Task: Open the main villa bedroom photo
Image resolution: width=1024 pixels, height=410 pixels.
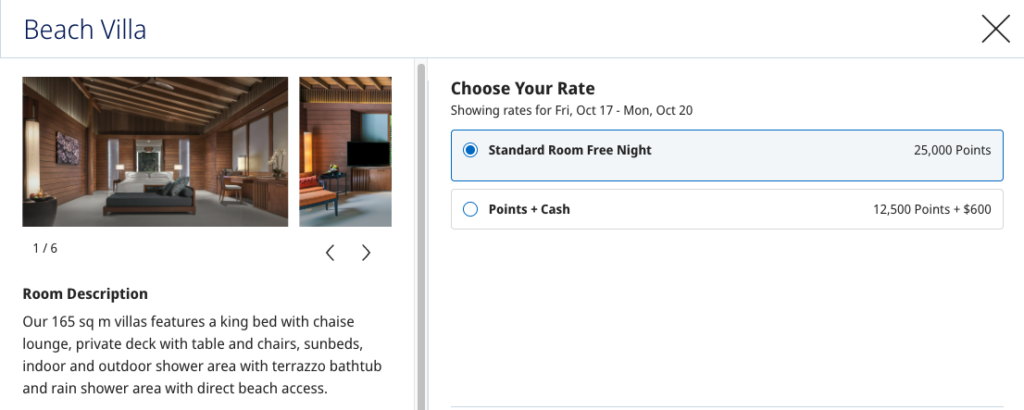Action: (154, 151)
